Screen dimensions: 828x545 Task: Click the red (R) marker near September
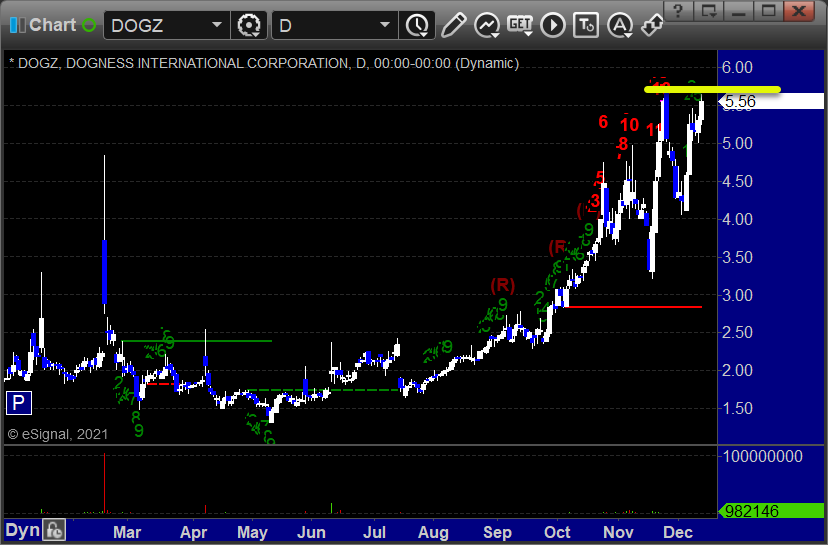(x=502, y=285)
